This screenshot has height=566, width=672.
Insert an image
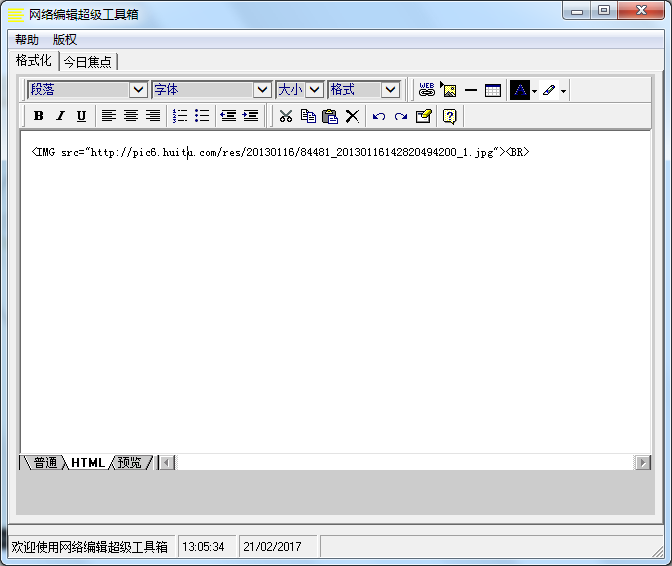tap(449, 90)
